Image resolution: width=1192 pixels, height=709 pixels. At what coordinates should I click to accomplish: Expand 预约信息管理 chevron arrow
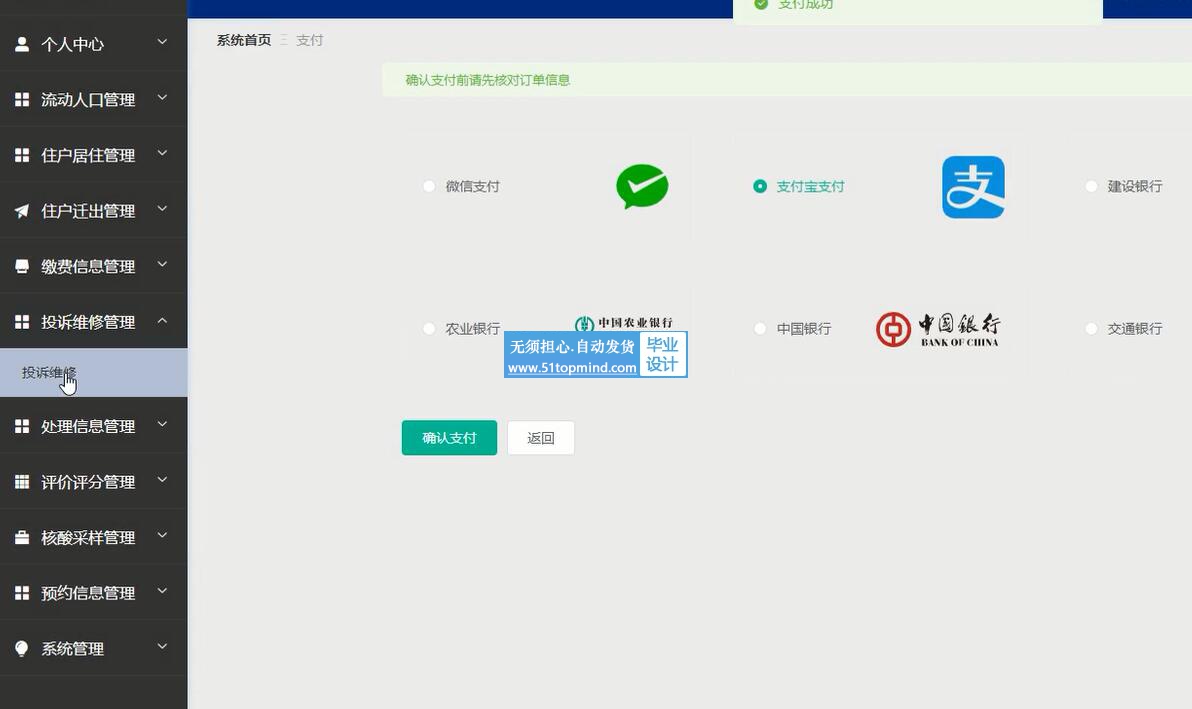point(162,590)
